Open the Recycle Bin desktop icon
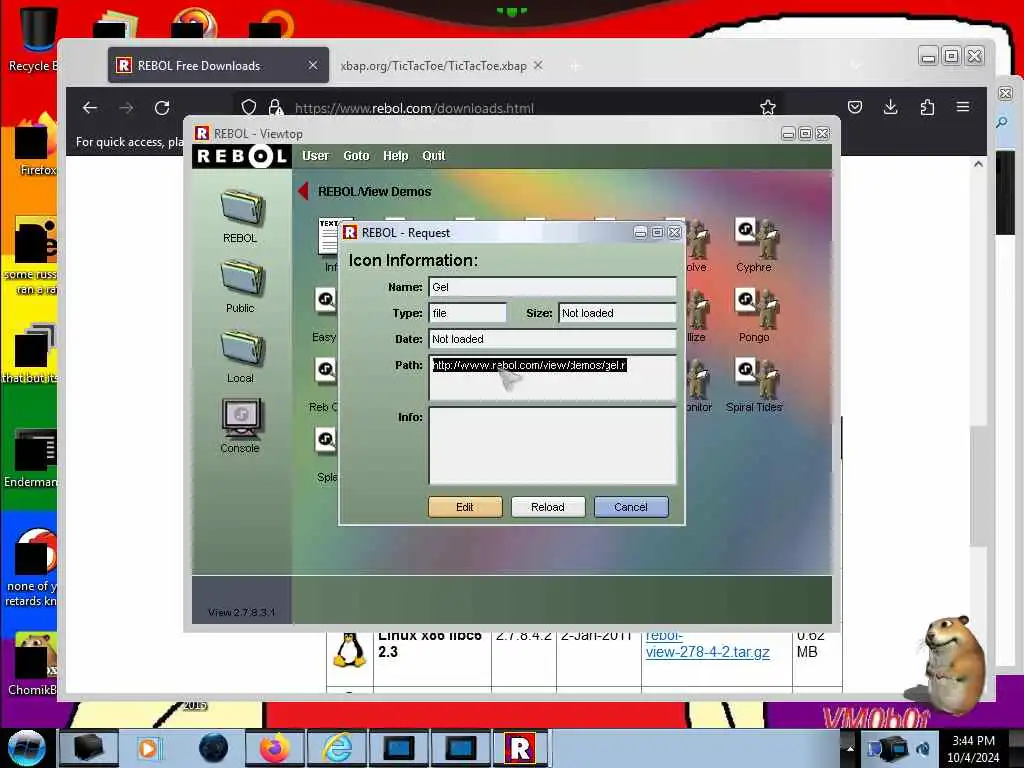Image resolution: width=1024 pixels, height=768 pixels. 35,38
